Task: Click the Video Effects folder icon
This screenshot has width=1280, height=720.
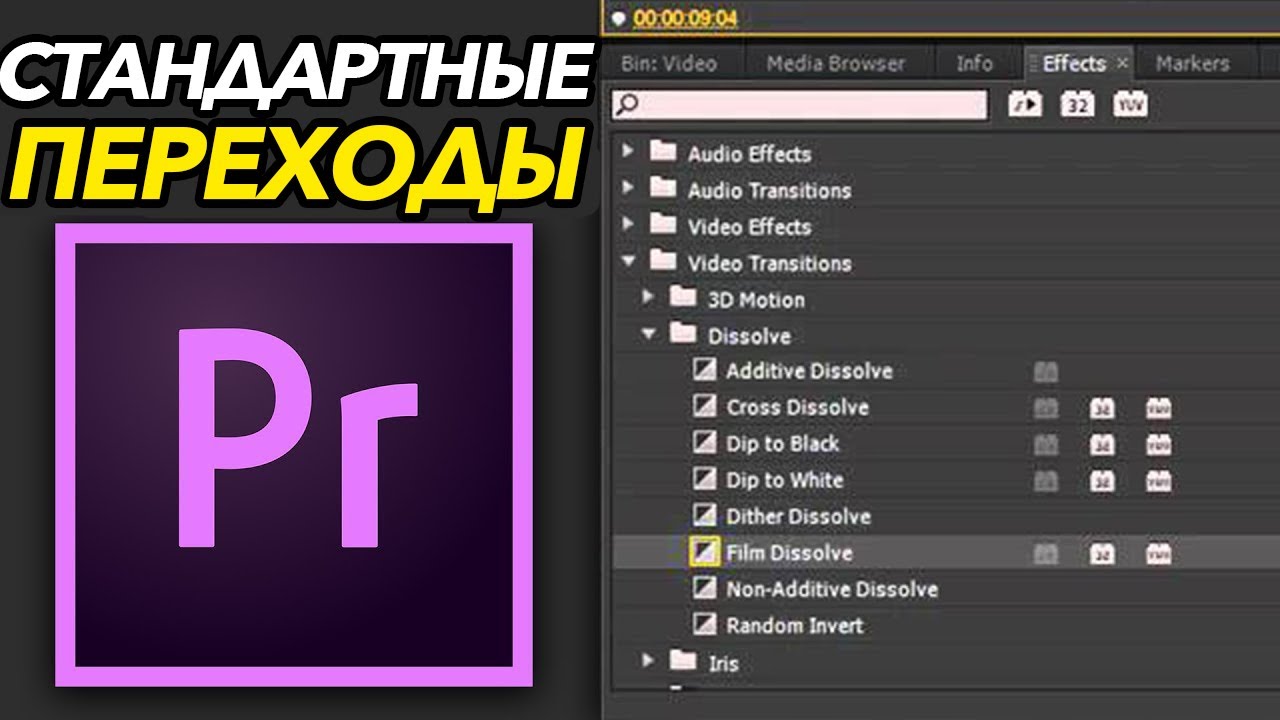Action: [663, 224]
